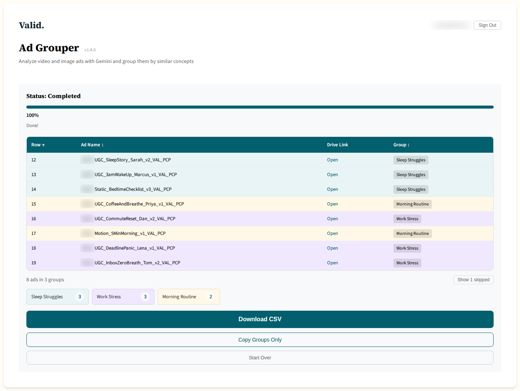The width and height of the screenshot is (520, 391).
Task: Open Drive link for Static_BedtimeChecklist row
Action: [332, 189]
